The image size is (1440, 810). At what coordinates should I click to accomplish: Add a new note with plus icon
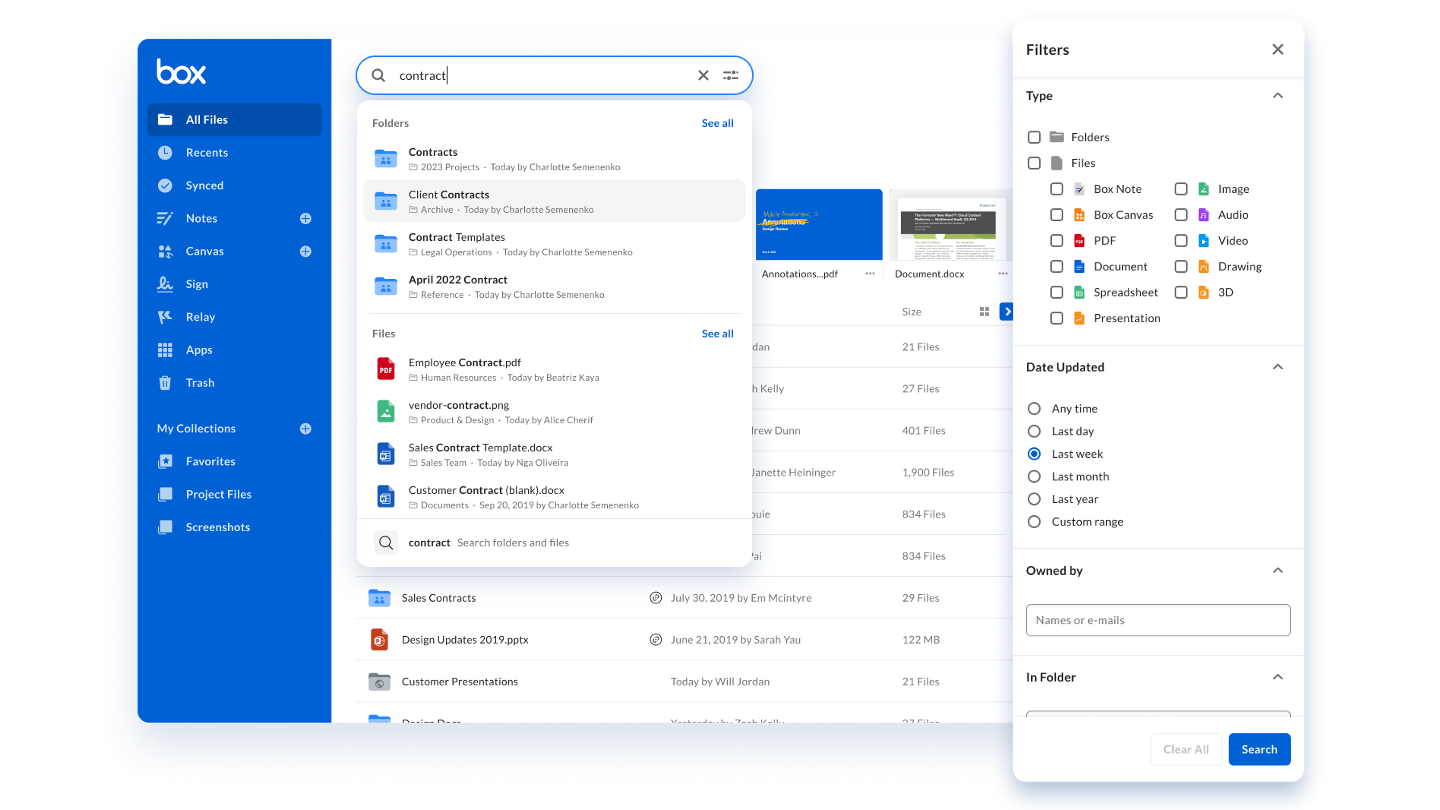[305, 218]
